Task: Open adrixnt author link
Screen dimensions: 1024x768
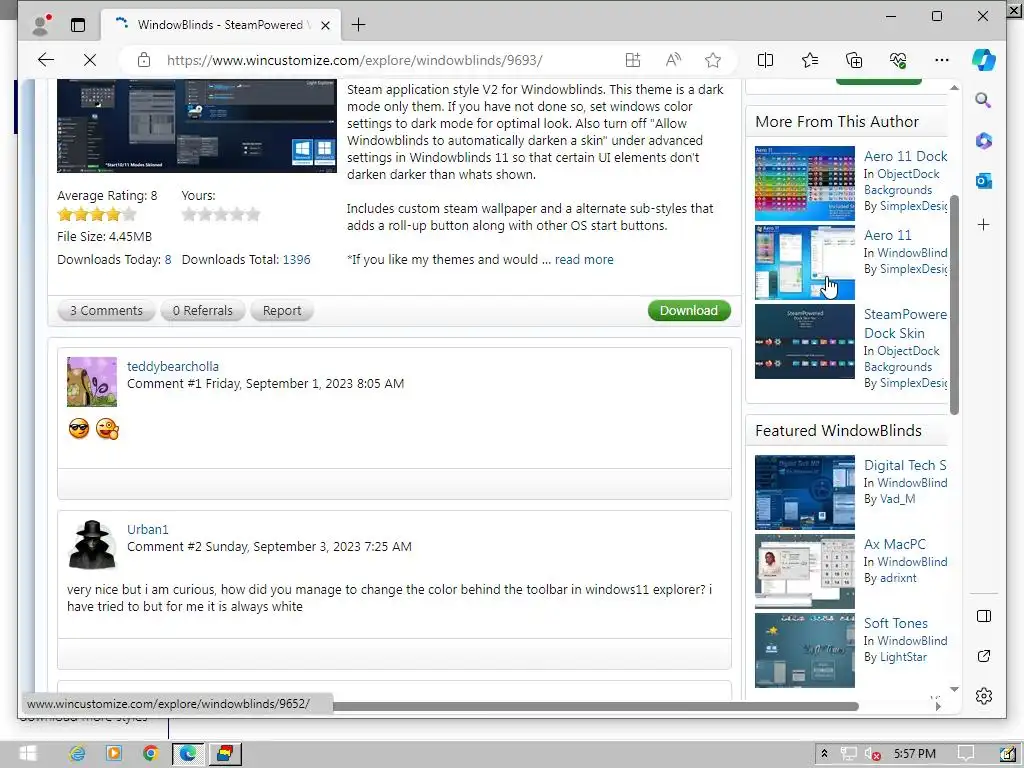Action: coord(898,578)
